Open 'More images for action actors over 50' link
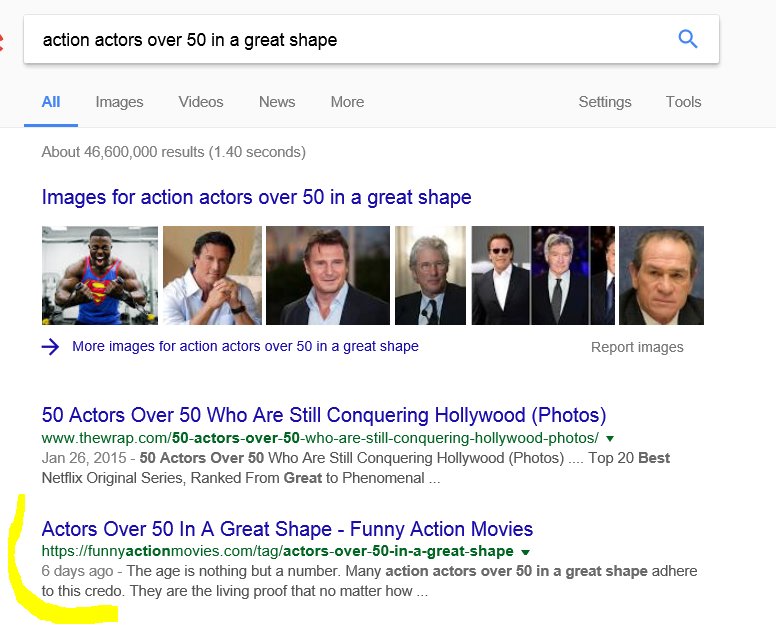776x625 pixels. click(245, 346)
